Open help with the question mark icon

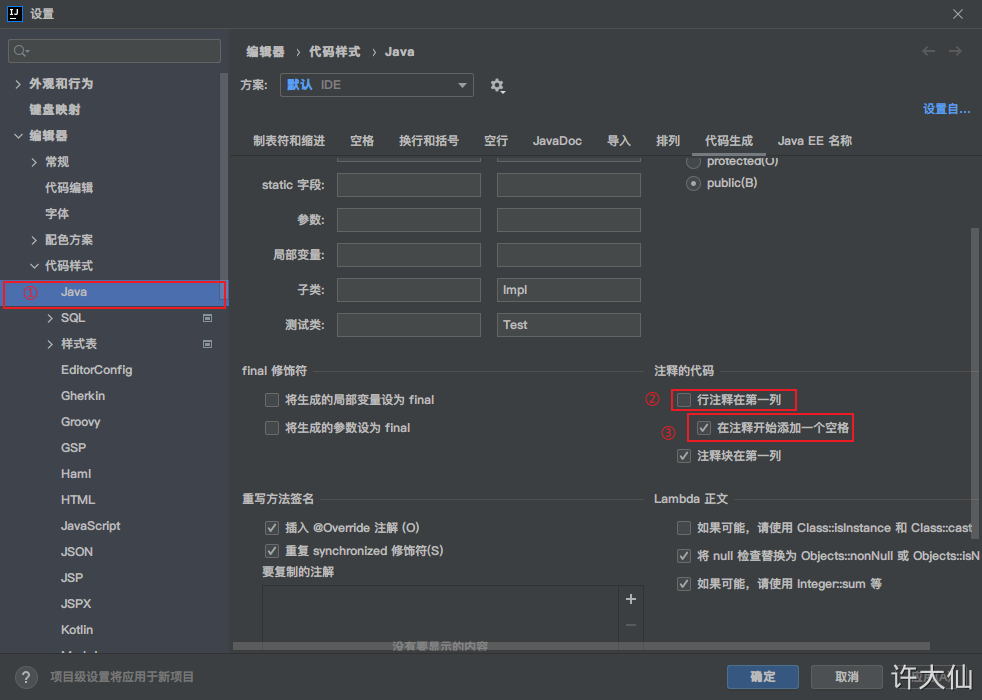point(26,677)
